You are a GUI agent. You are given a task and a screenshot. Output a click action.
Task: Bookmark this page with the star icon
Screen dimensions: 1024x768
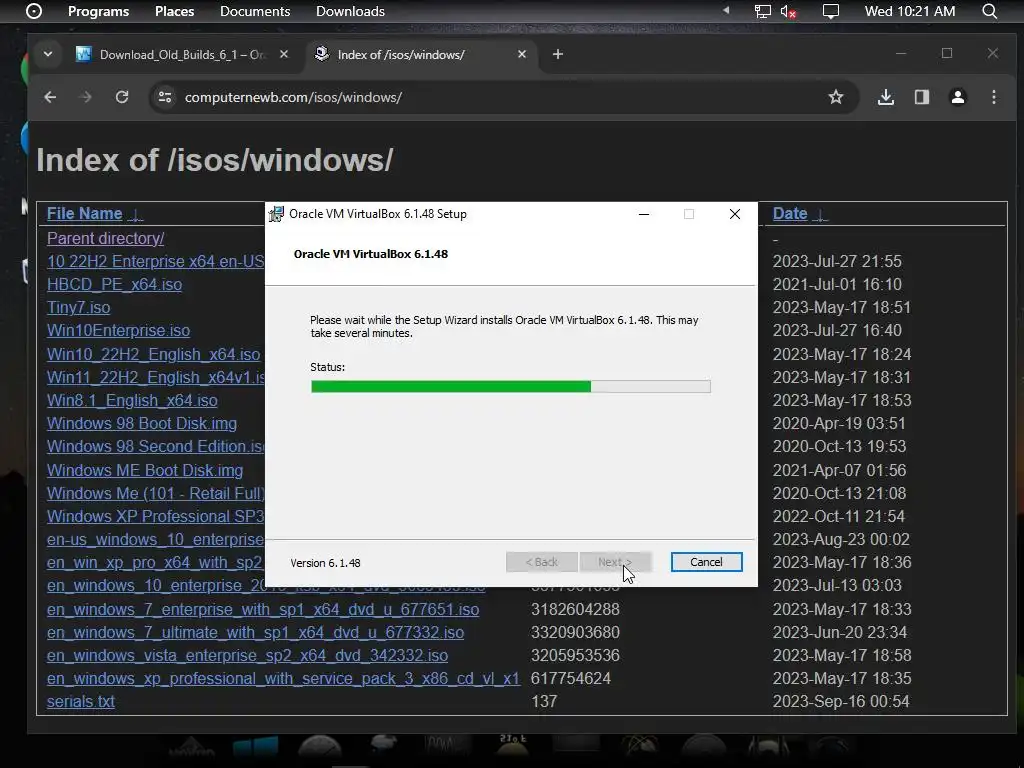836,97
